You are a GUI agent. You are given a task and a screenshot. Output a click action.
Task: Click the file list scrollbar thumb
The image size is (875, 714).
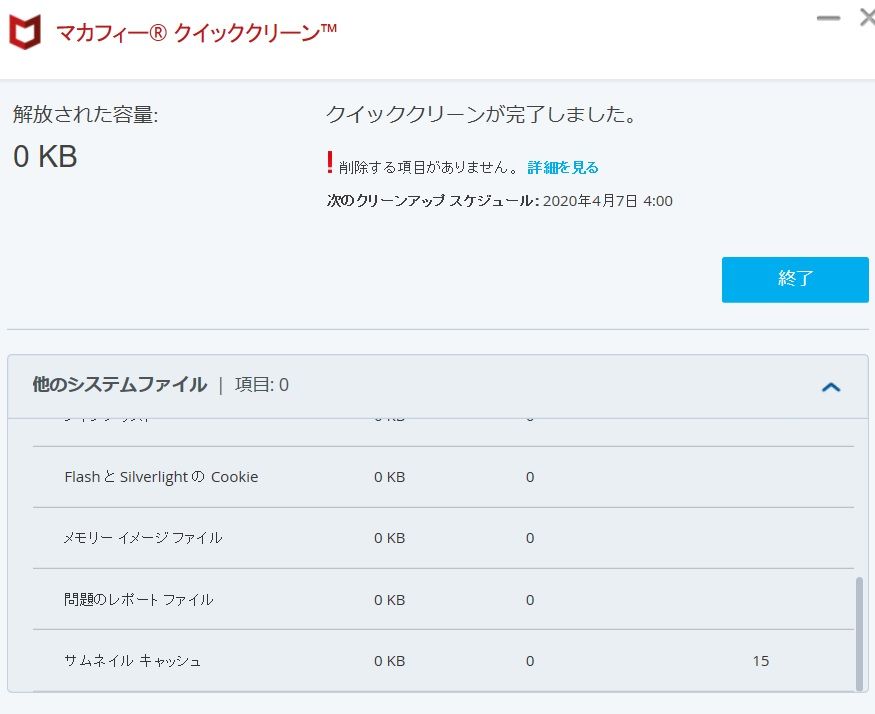[859, 632]
